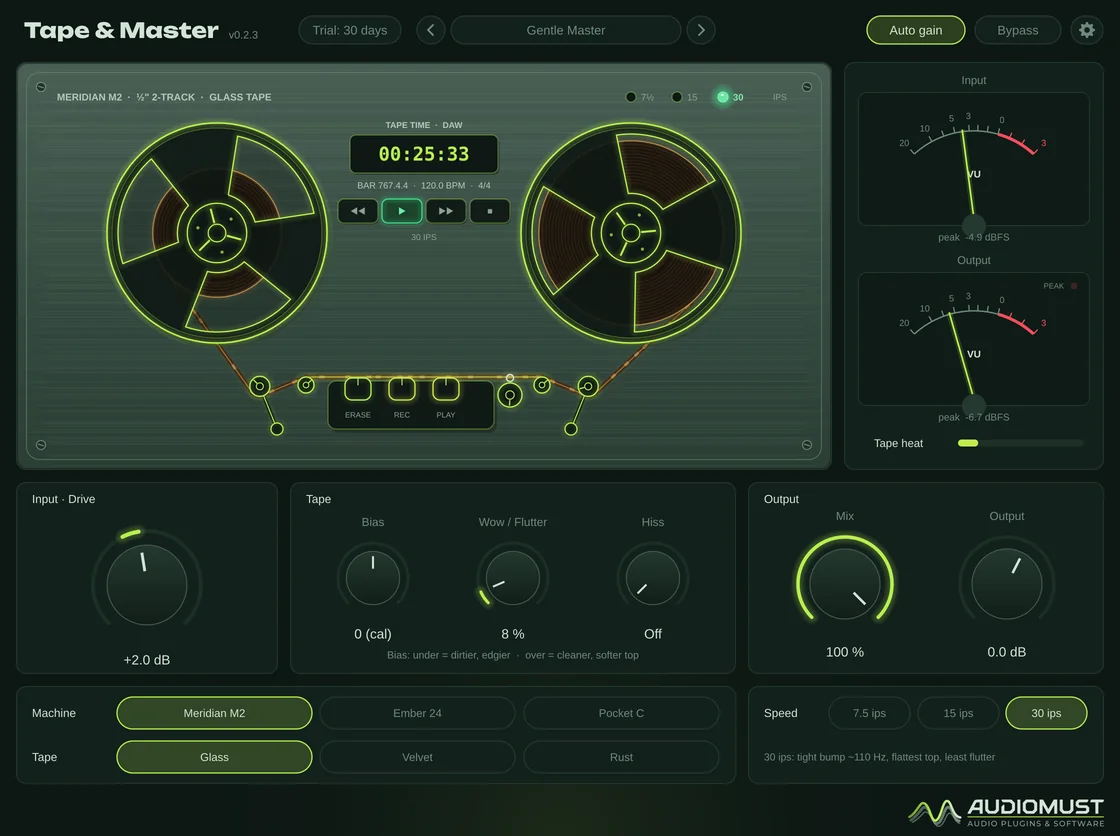
Task: Click the Hiss Off value
Action: tap(653, 634)
